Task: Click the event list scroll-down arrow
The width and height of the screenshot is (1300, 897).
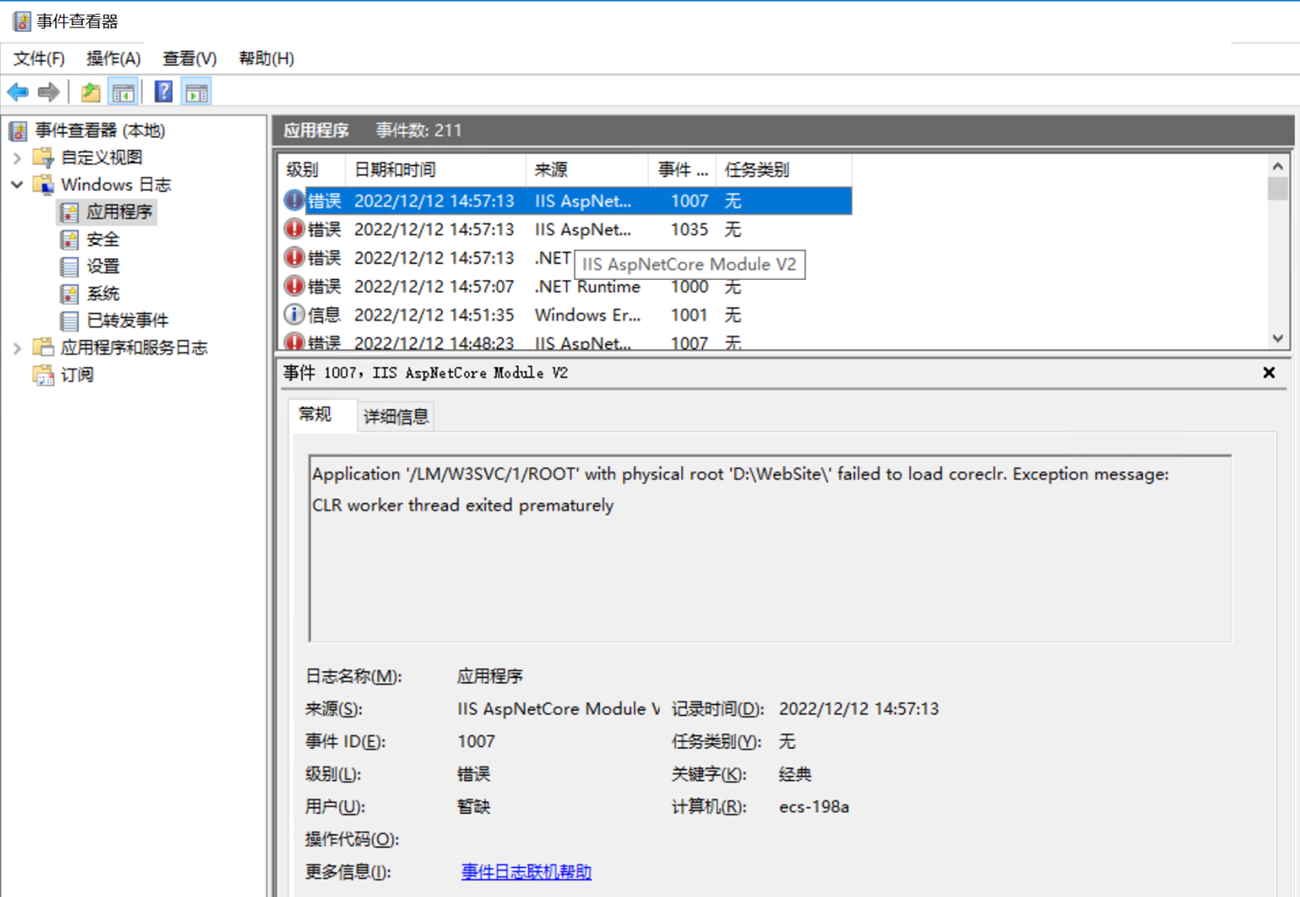Action: (1277, 338)
